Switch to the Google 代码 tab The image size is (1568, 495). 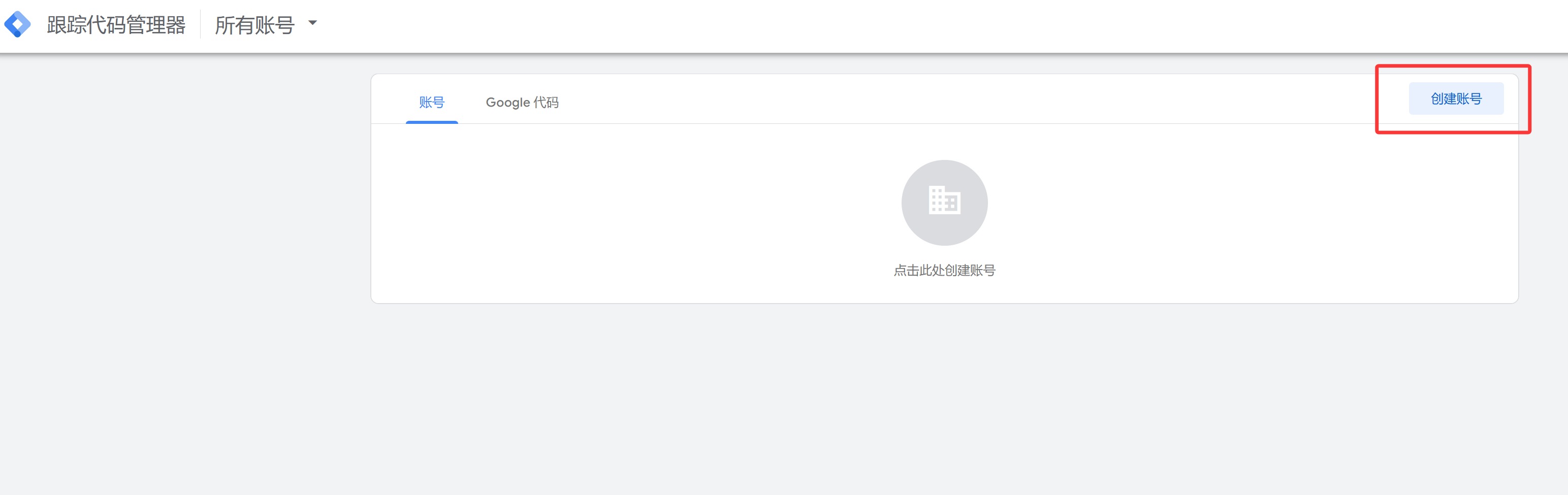522,102
